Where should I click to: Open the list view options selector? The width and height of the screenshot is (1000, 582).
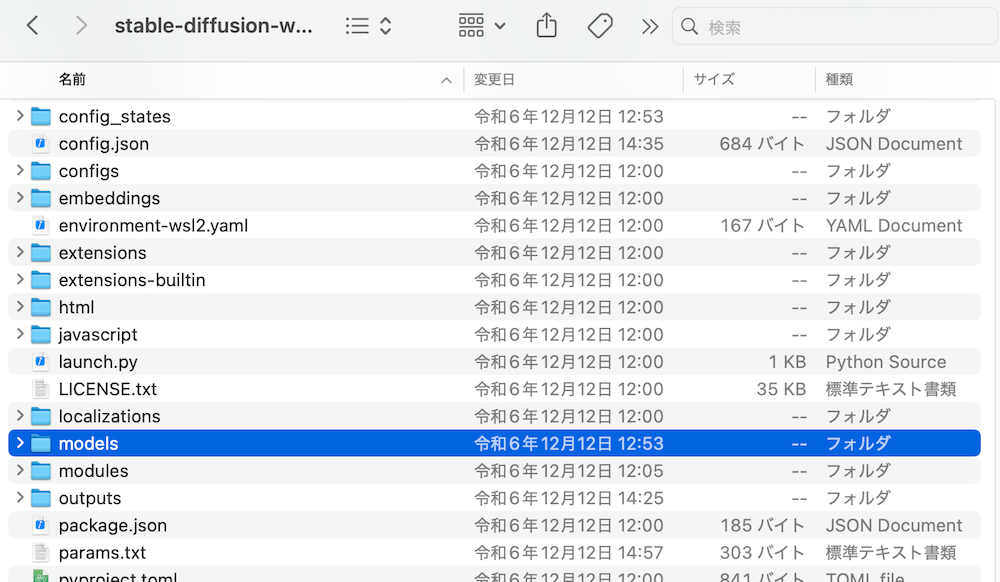click(x=368, y=27)
